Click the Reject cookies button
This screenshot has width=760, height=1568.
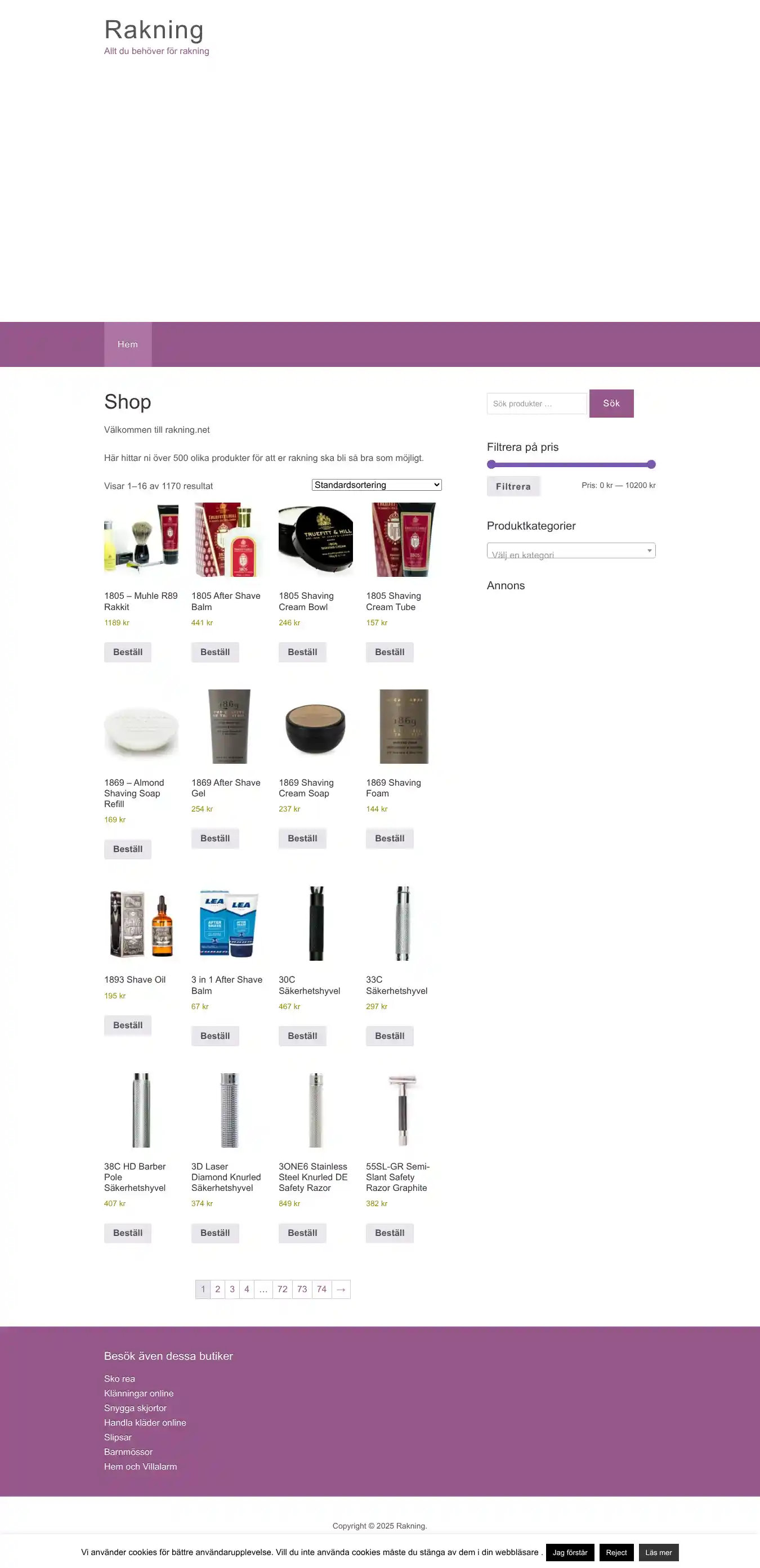[x=616, y=1552]
